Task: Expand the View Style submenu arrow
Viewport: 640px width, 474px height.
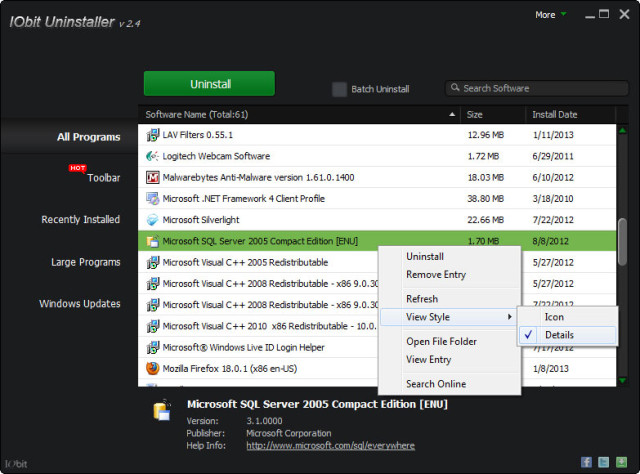Action: [x=509, y=317]
